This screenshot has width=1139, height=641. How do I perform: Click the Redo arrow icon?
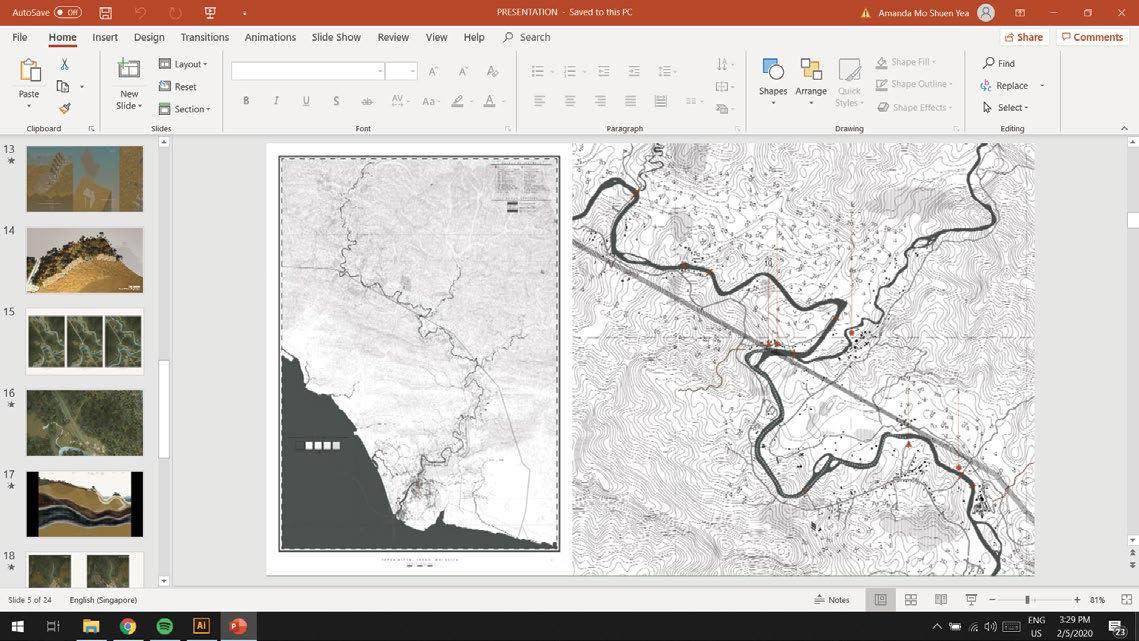point(175,12)
